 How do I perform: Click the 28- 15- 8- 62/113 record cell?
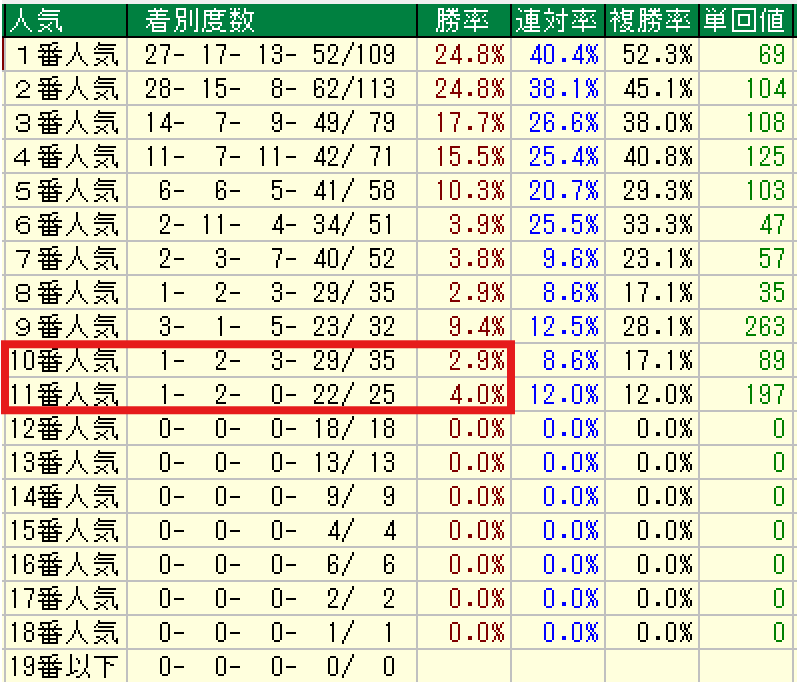point(272,88)
